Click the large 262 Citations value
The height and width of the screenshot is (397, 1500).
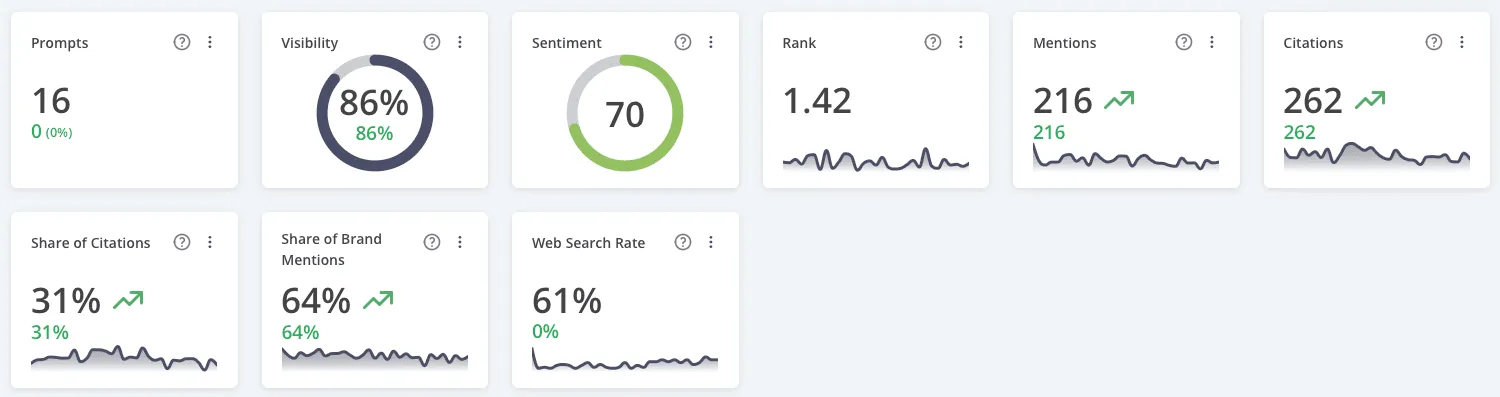[1314, 101]
